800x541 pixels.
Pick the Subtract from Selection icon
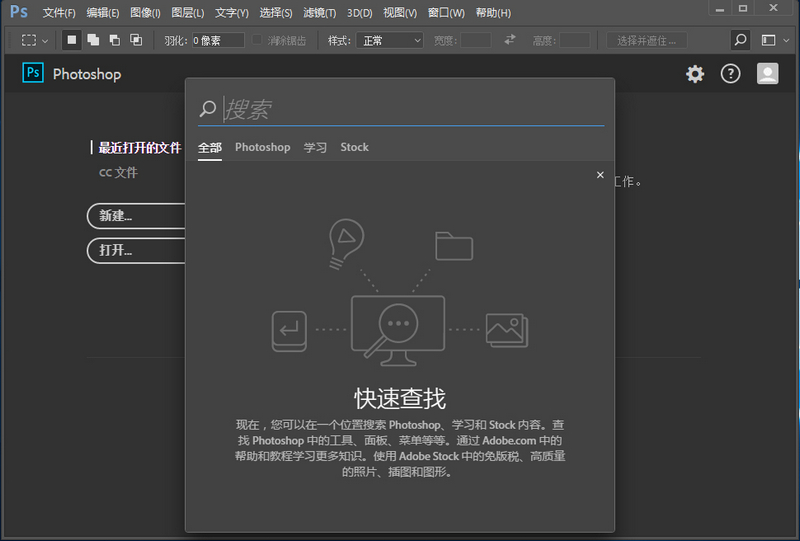(114, 40)
